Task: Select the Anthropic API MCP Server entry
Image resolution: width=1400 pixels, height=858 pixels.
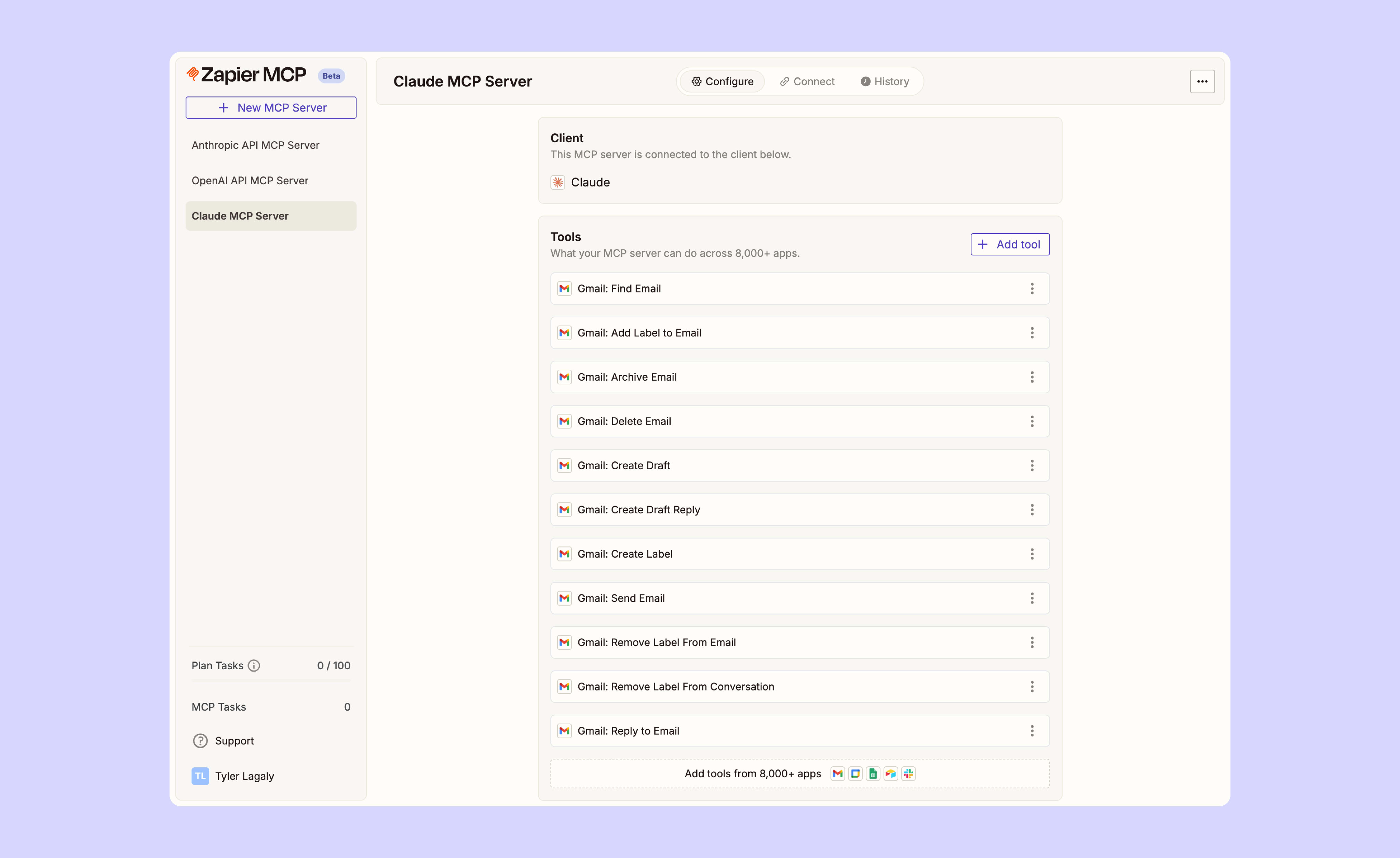Action: coord(256,145)
